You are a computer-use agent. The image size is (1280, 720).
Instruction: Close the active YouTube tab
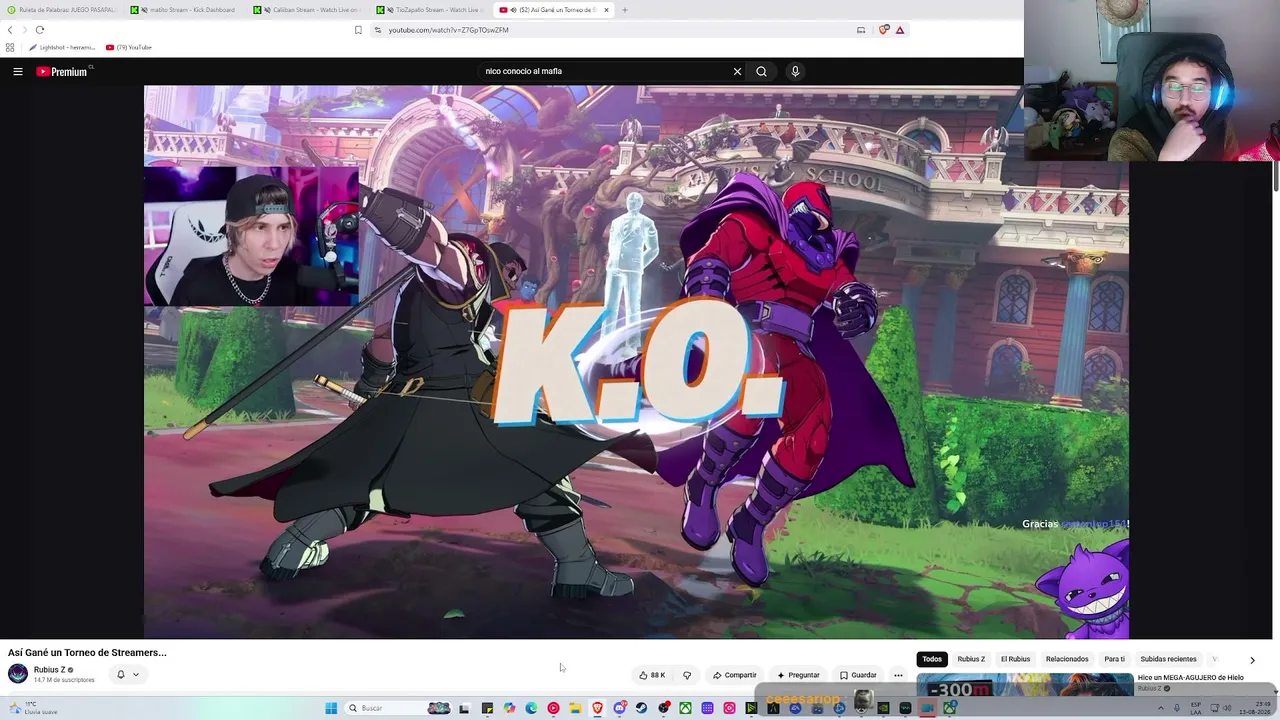606,10
